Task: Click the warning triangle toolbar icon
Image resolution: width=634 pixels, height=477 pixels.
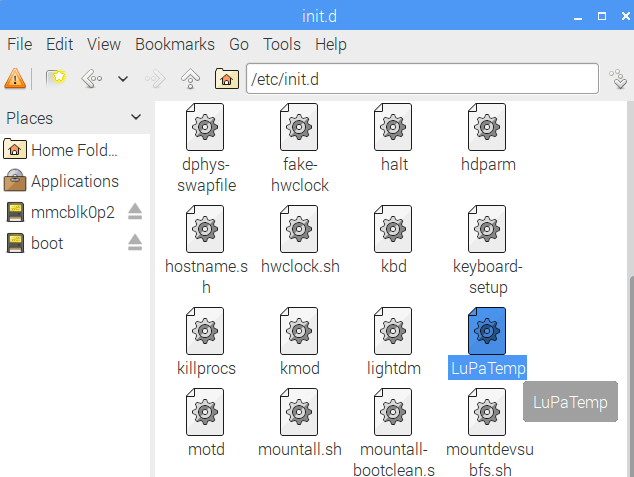Action: [15, 78]
